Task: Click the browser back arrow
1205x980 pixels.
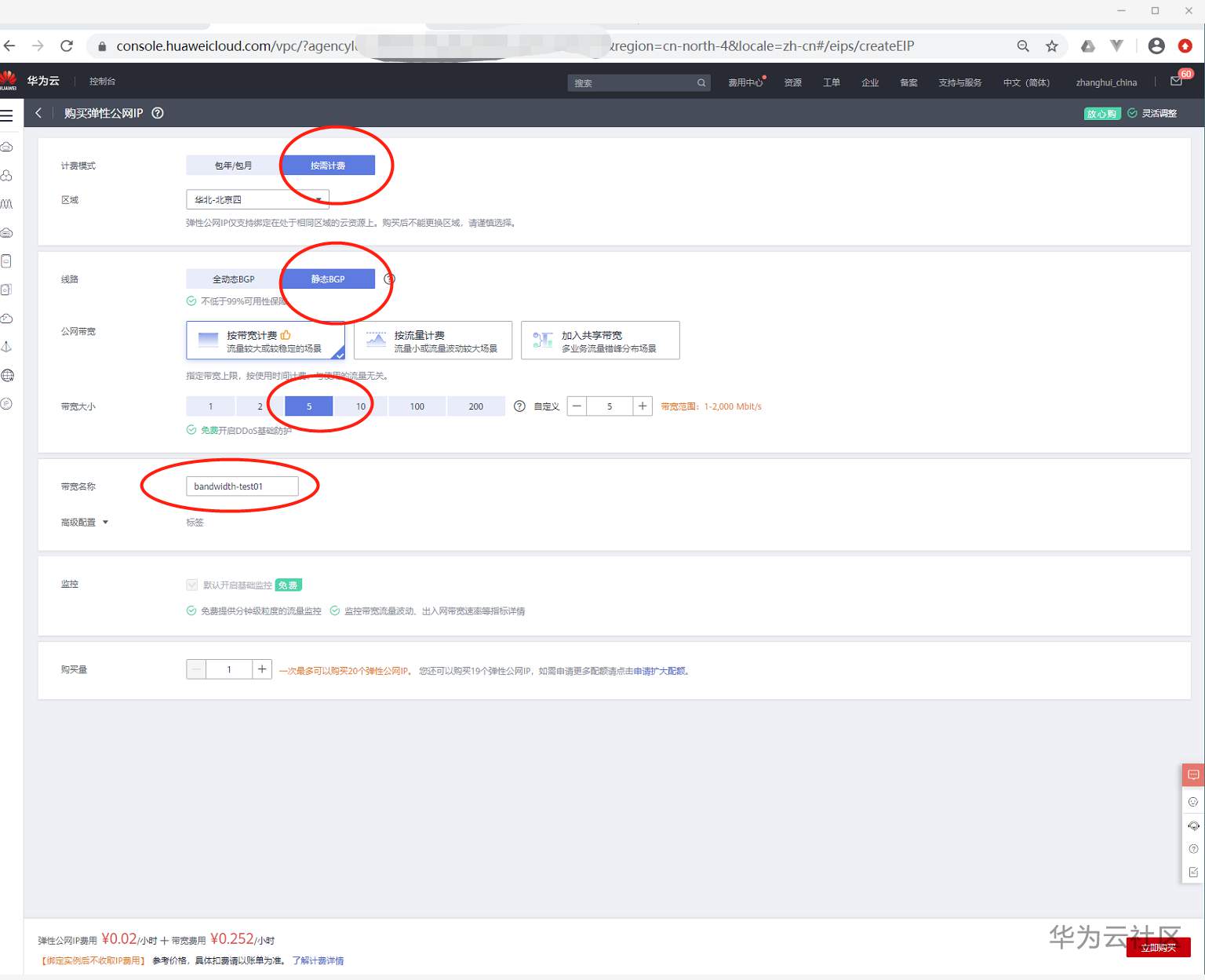Action: pyautogui.click(x=9, y=46)
